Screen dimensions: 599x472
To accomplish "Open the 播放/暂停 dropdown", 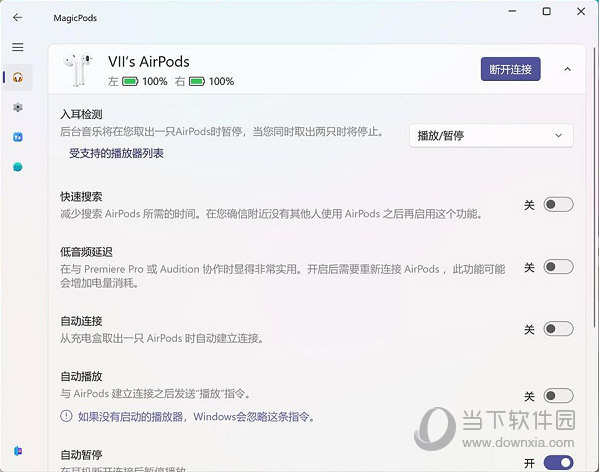I will 491,136.
